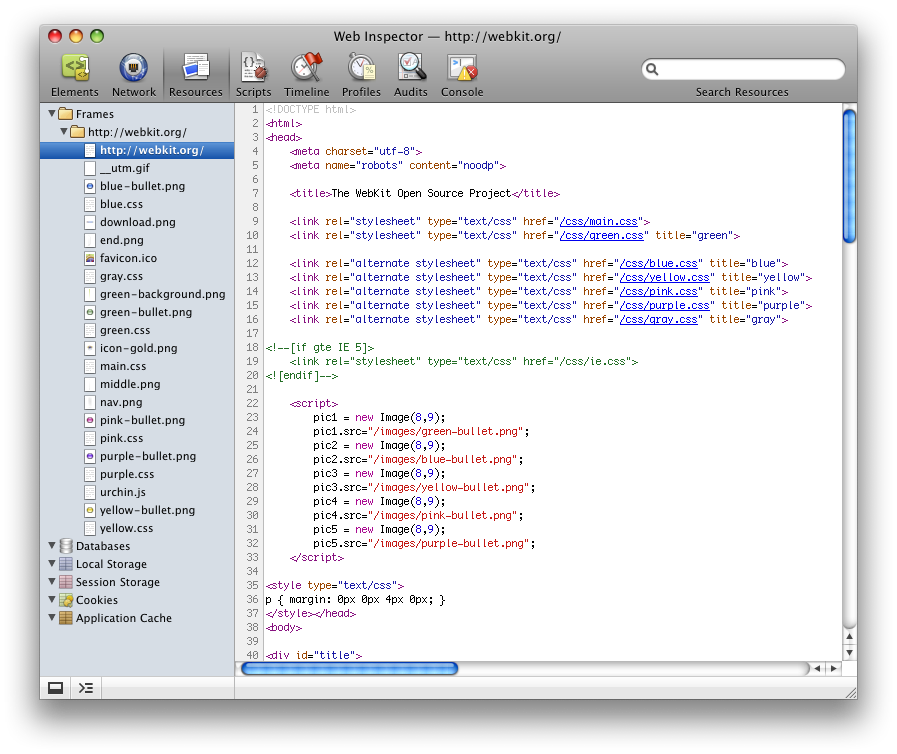The image size is (897, 754).
Task: Select the urchin.js script resource
Action: click(137, 493)
